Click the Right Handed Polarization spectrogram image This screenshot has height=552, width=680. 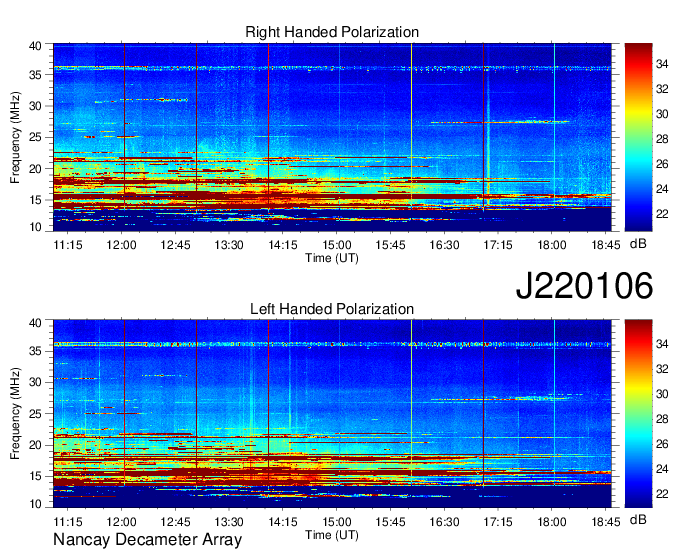[332, 137]
